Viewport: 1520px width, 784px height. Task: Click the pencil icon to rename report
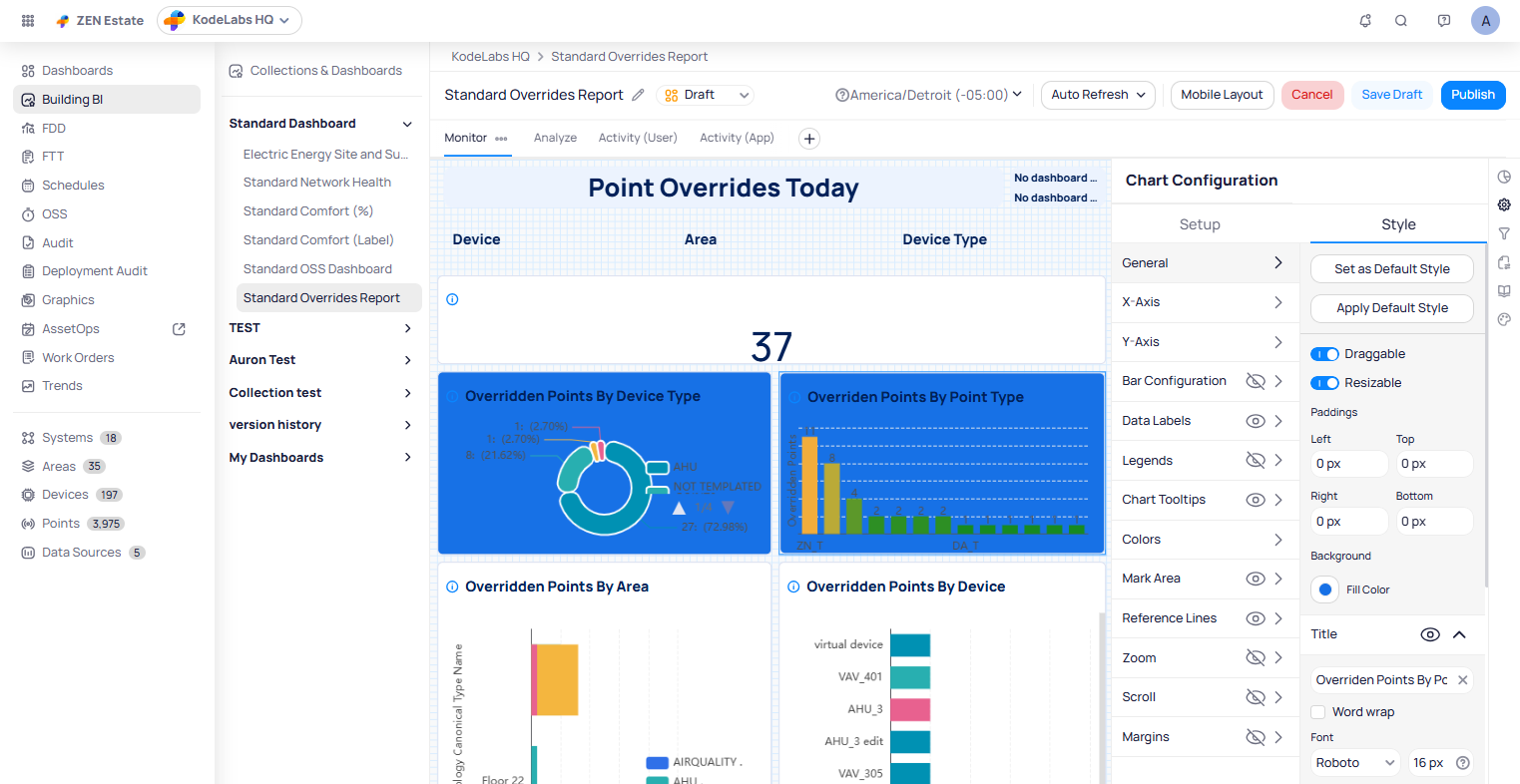click(x=639, y=95)
